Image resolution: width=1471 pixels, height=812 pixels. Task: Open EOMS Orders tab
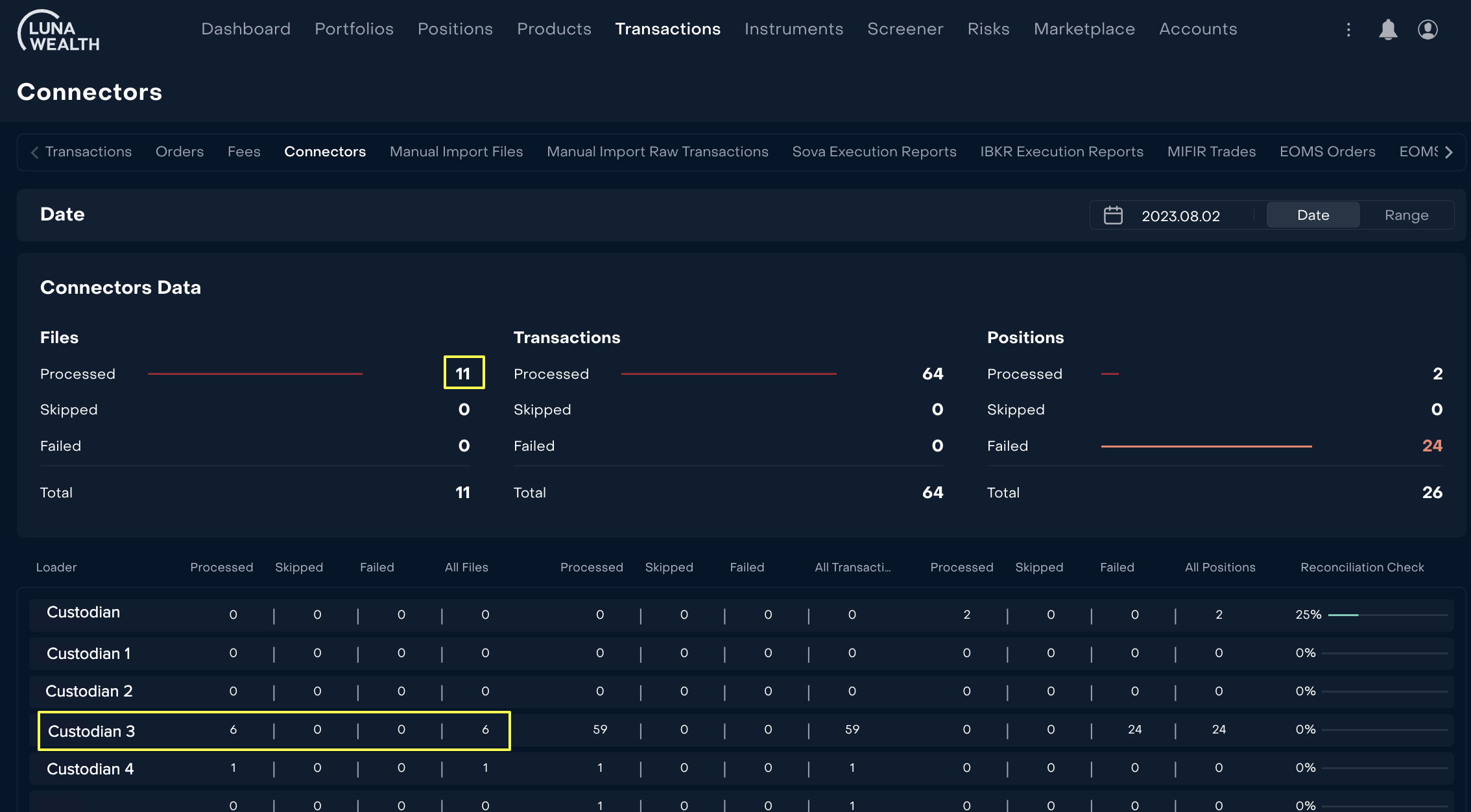(x=1328, y=152)
